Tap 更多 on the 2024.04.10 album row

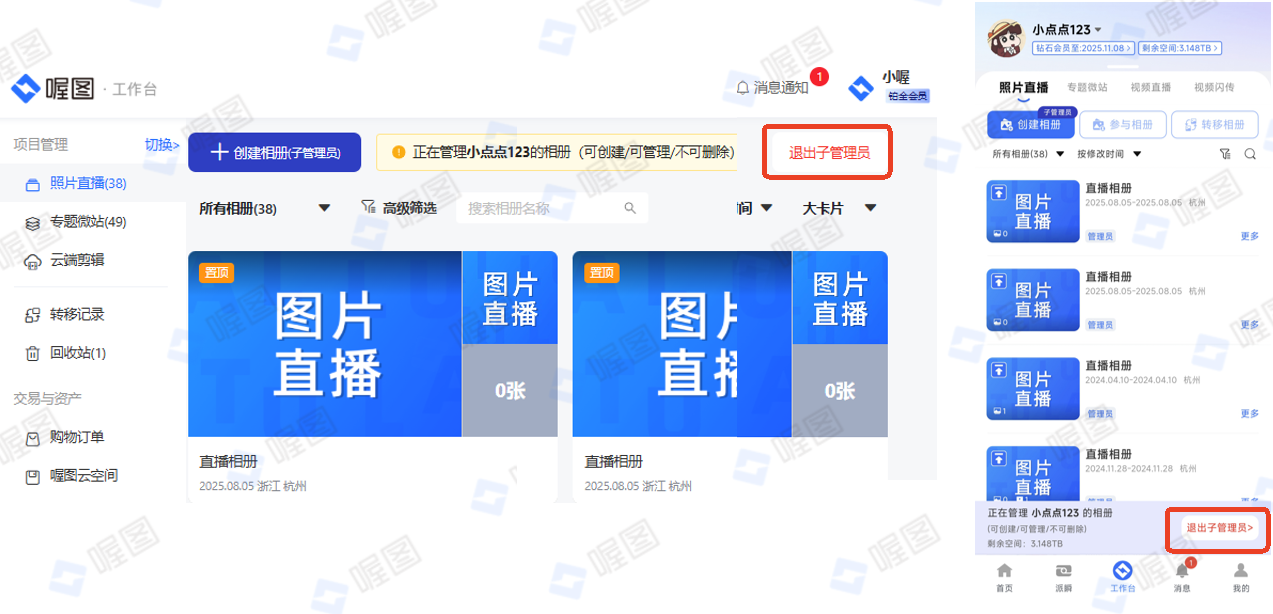(1249, 413)
